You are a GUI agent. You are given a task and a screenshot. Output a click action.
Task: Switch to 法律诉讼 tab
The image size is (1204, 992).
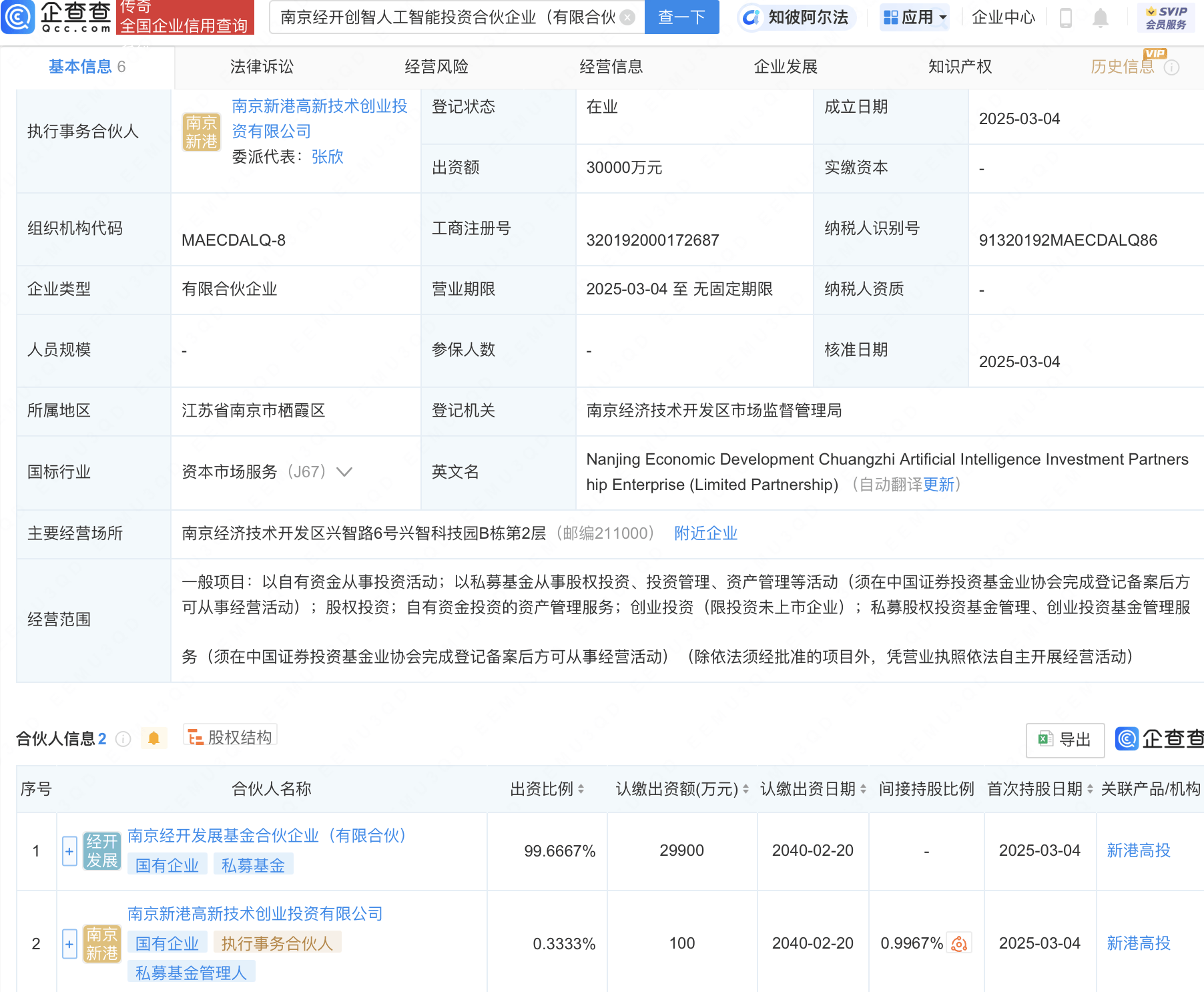click(x=262, y=67)
